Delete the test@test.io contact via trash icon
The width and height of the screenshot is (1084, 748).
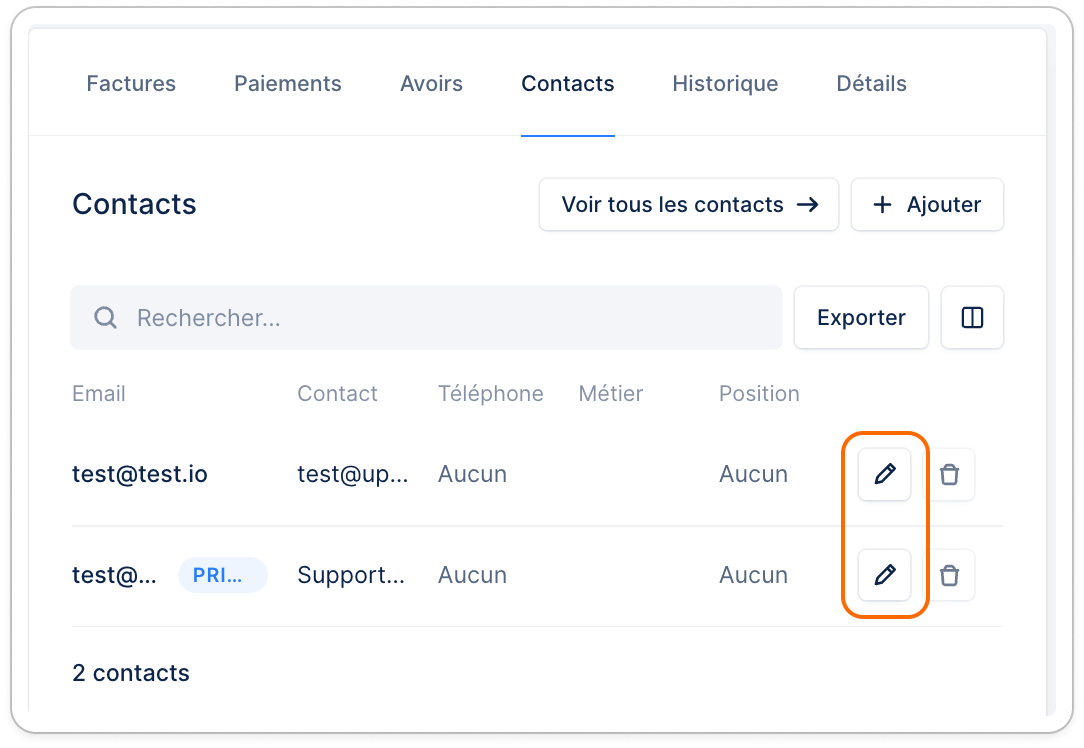point(949,474)
